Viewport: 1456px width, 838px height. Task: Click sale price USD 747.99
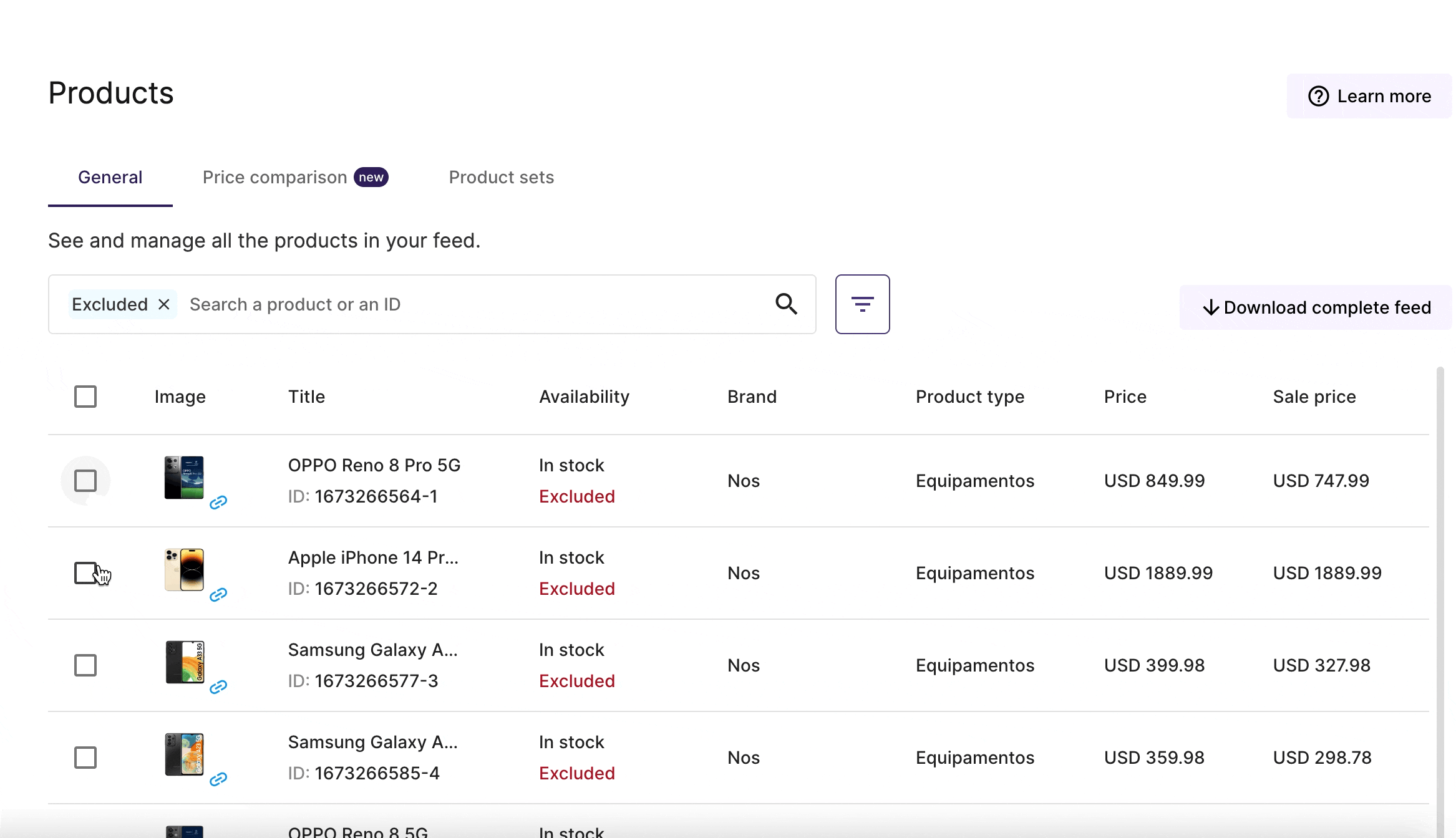1321,481
